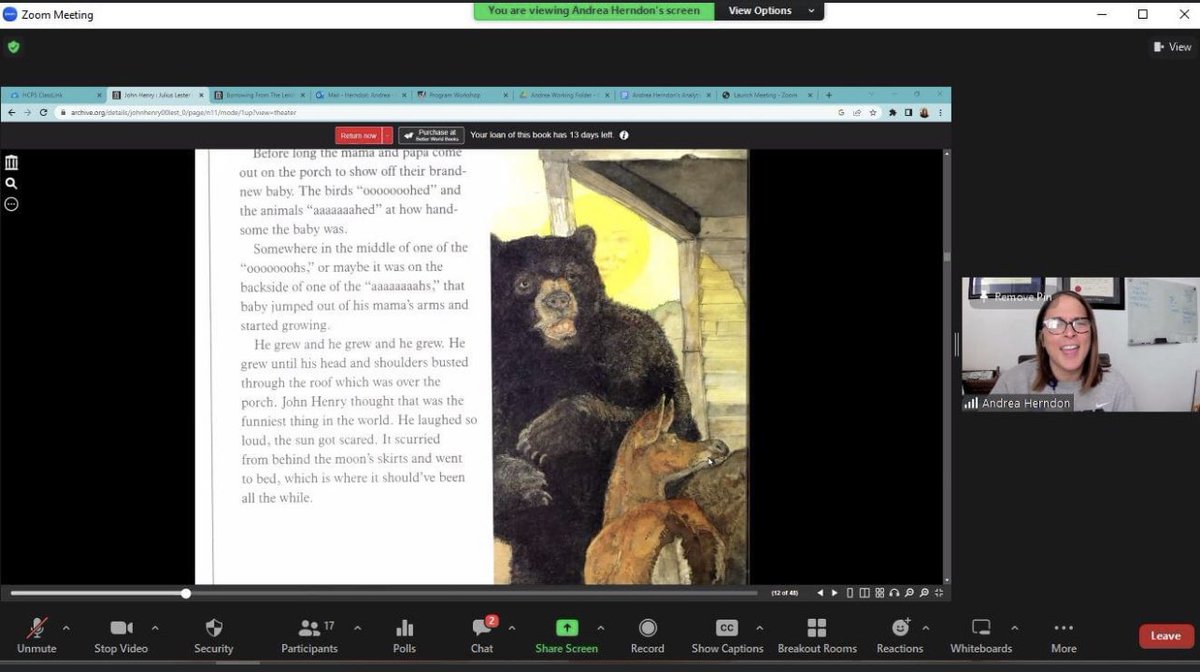
Task: Click the View layout button
Action: [1172, 47]
